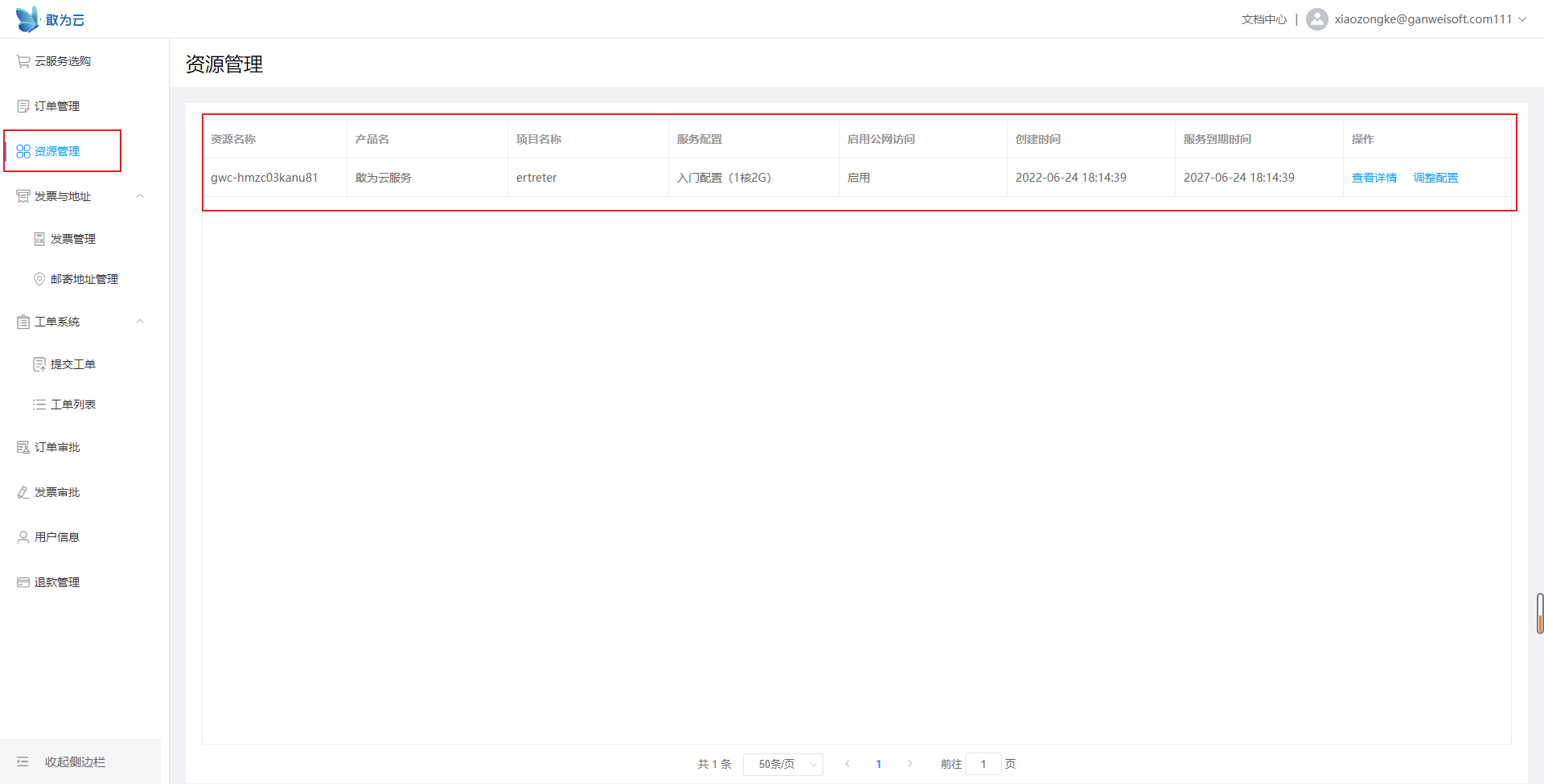Click the xiaozongke@ganweisoft.com111 account name

point(1423,19)
